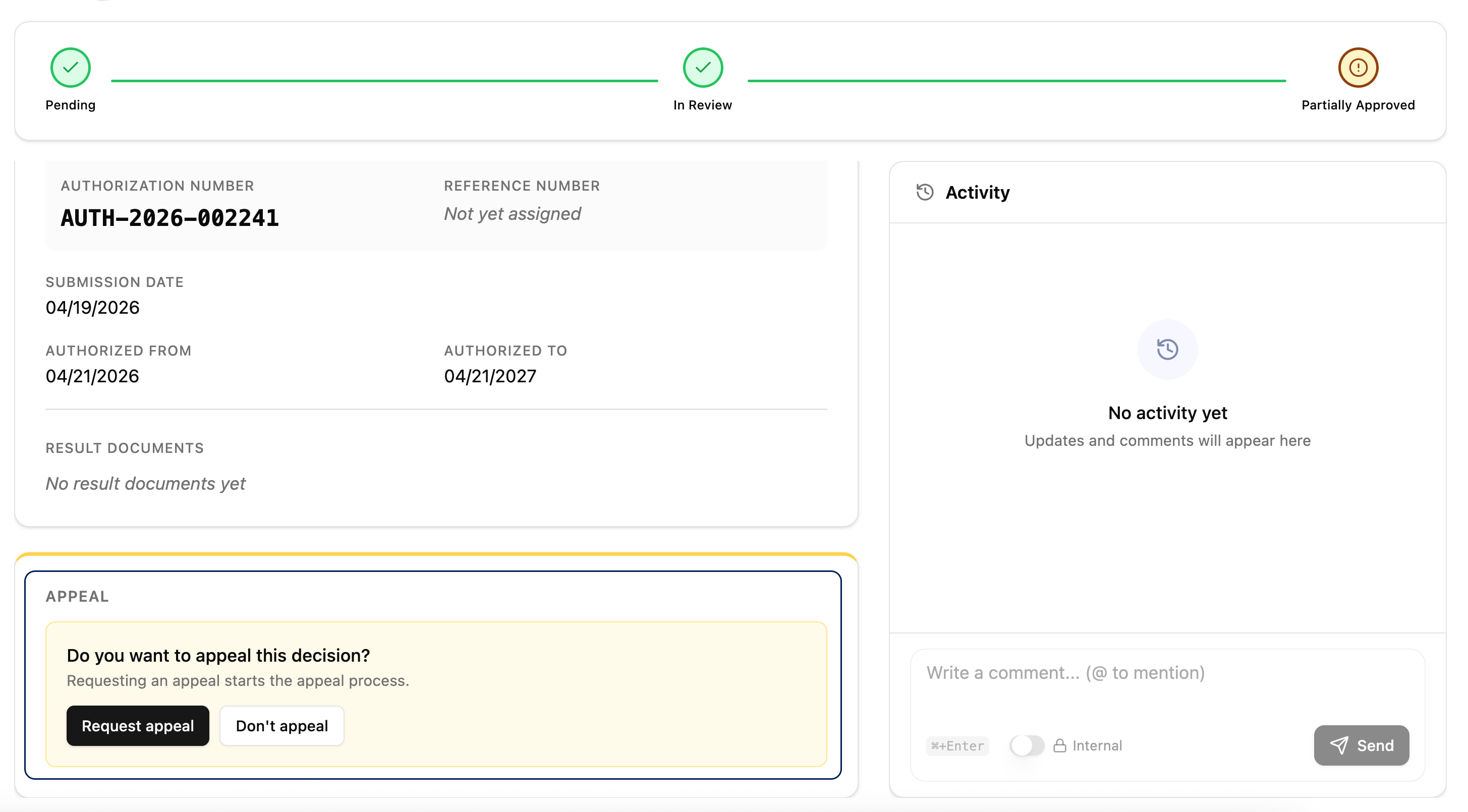
Task: Click the ⌘+Enter shortcut hint
Action: (957, 745)
